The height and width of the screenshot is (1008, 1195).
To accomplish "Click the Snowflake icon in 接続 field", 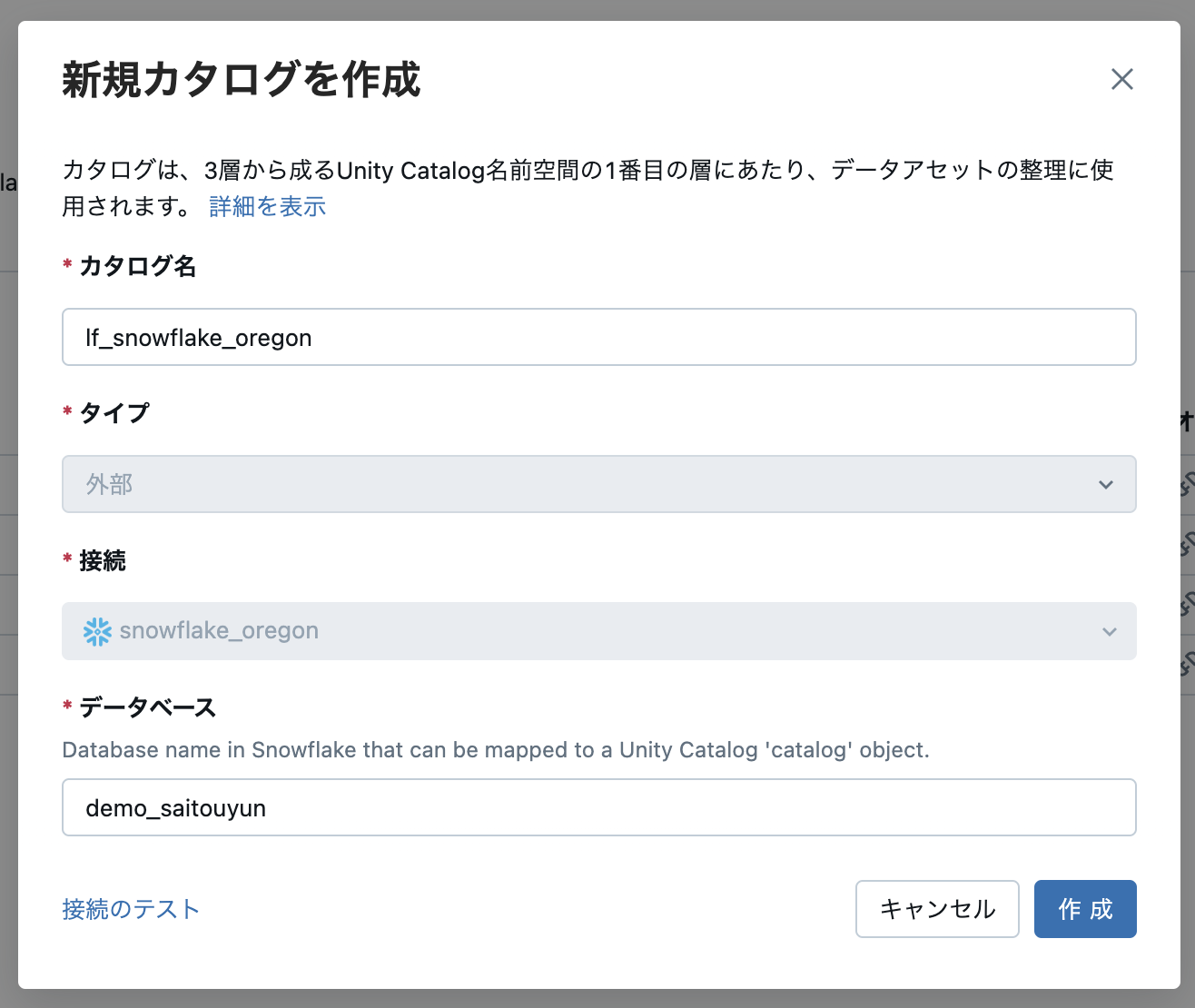I will click(x=97, y=631).
